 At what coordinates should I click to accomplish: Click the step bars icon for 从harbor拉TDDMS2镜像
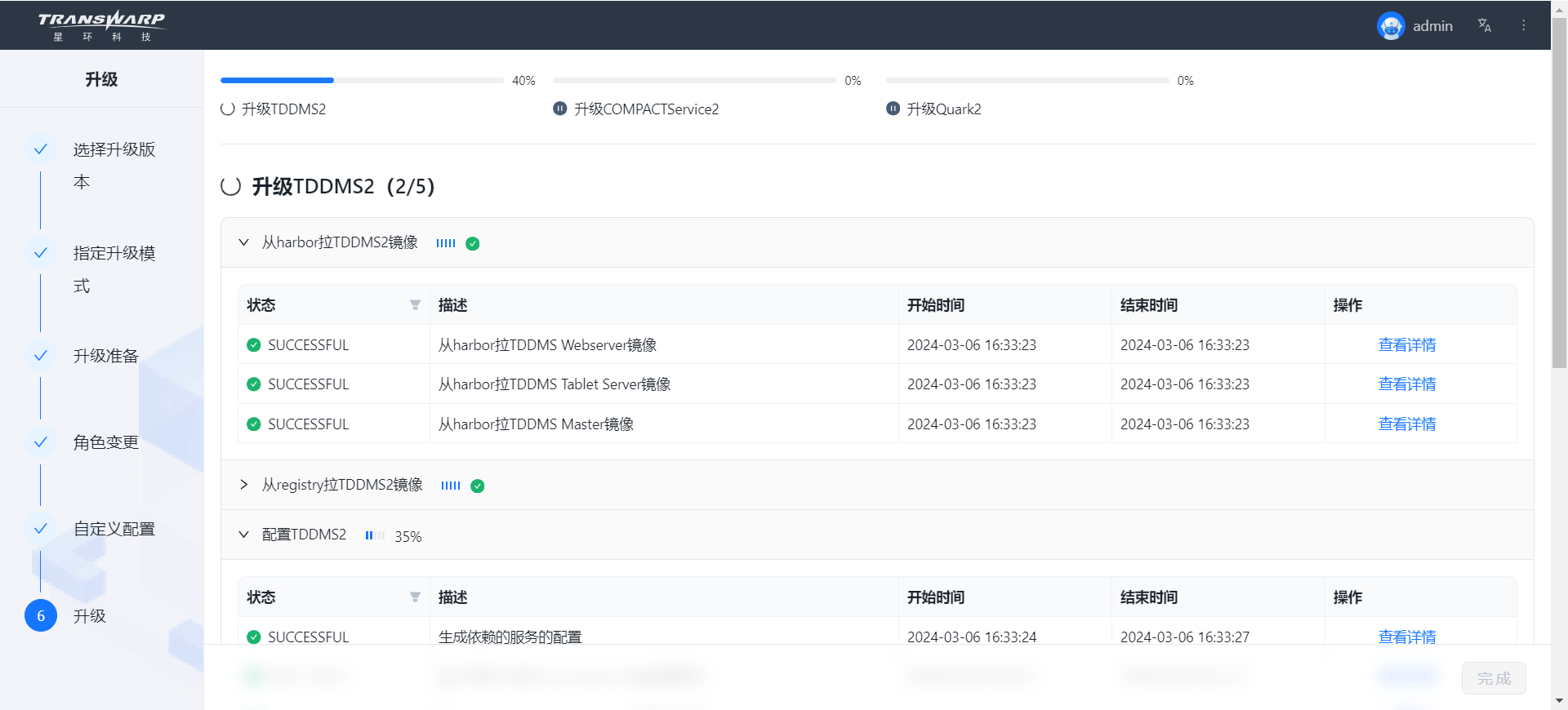(446, 243)
